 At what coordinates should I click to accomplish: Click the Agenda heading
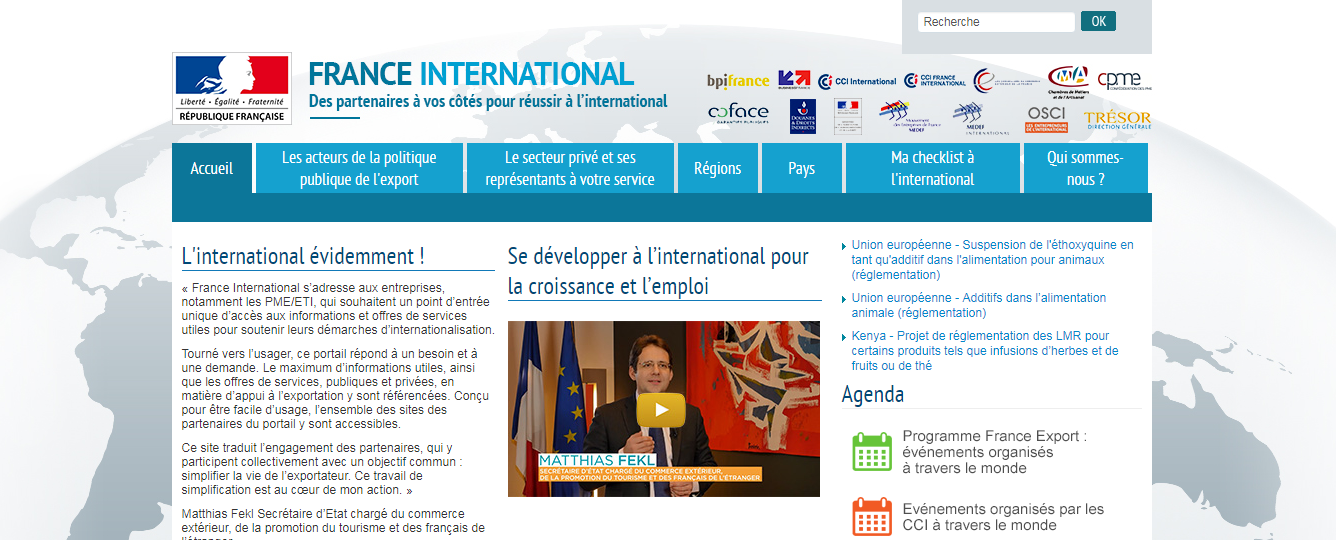point(873,394)
